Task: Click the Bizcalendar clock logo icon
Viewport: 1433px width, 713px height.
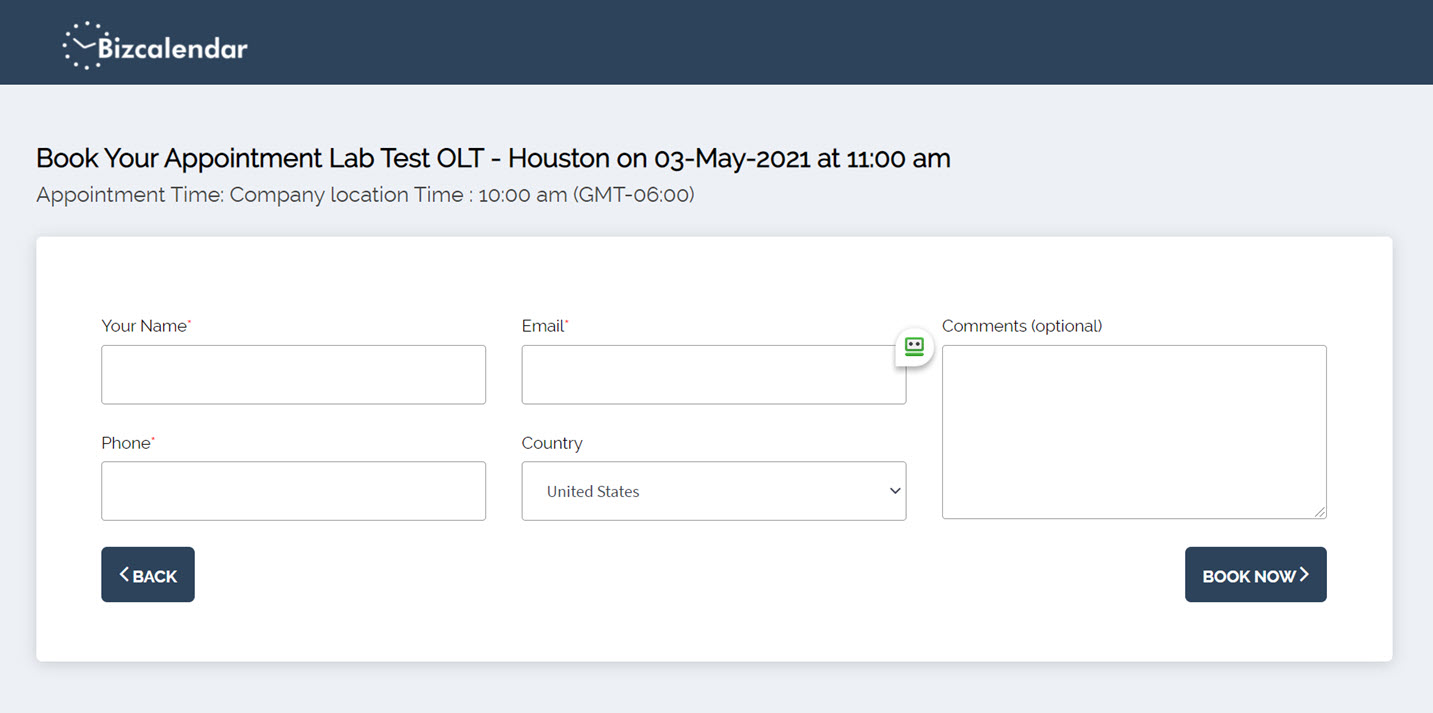Action: [x=82, y=46]
